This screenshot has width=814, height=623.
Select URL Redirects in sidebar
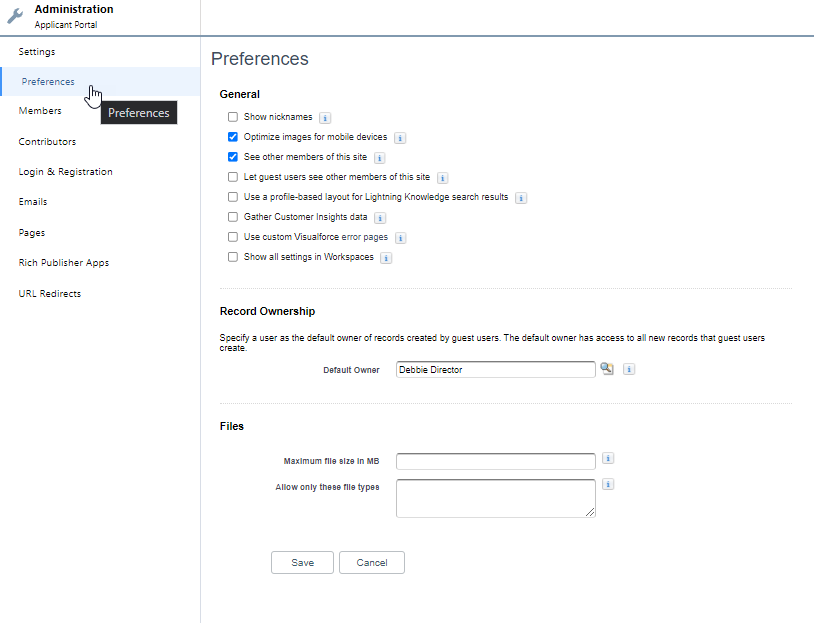pos(50,294)
